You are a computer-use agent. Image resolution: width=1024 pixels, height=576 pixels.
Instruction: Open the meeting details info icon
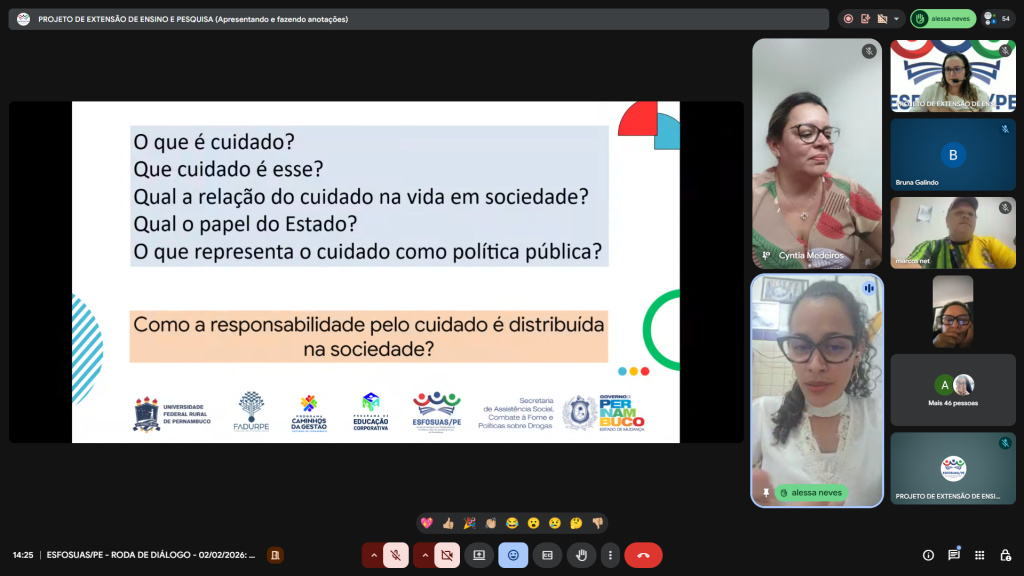pyautogui.click(x=928, y=555)
